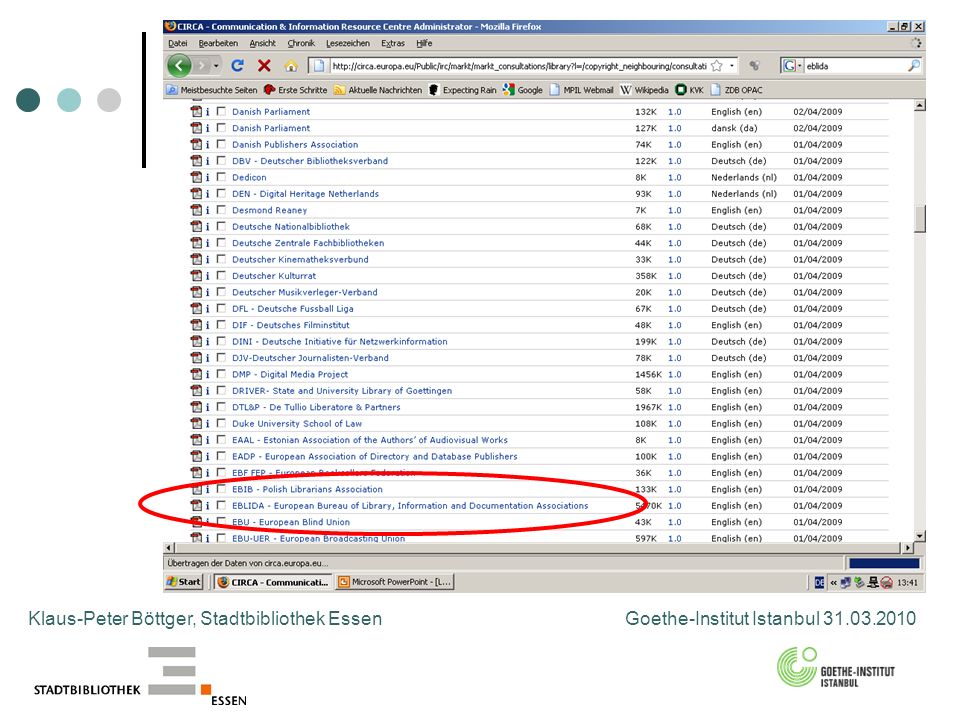Open the ZDB OPAC bookmark
The width and height of the screenshot is (960, 720).
(x=737, y=90)
